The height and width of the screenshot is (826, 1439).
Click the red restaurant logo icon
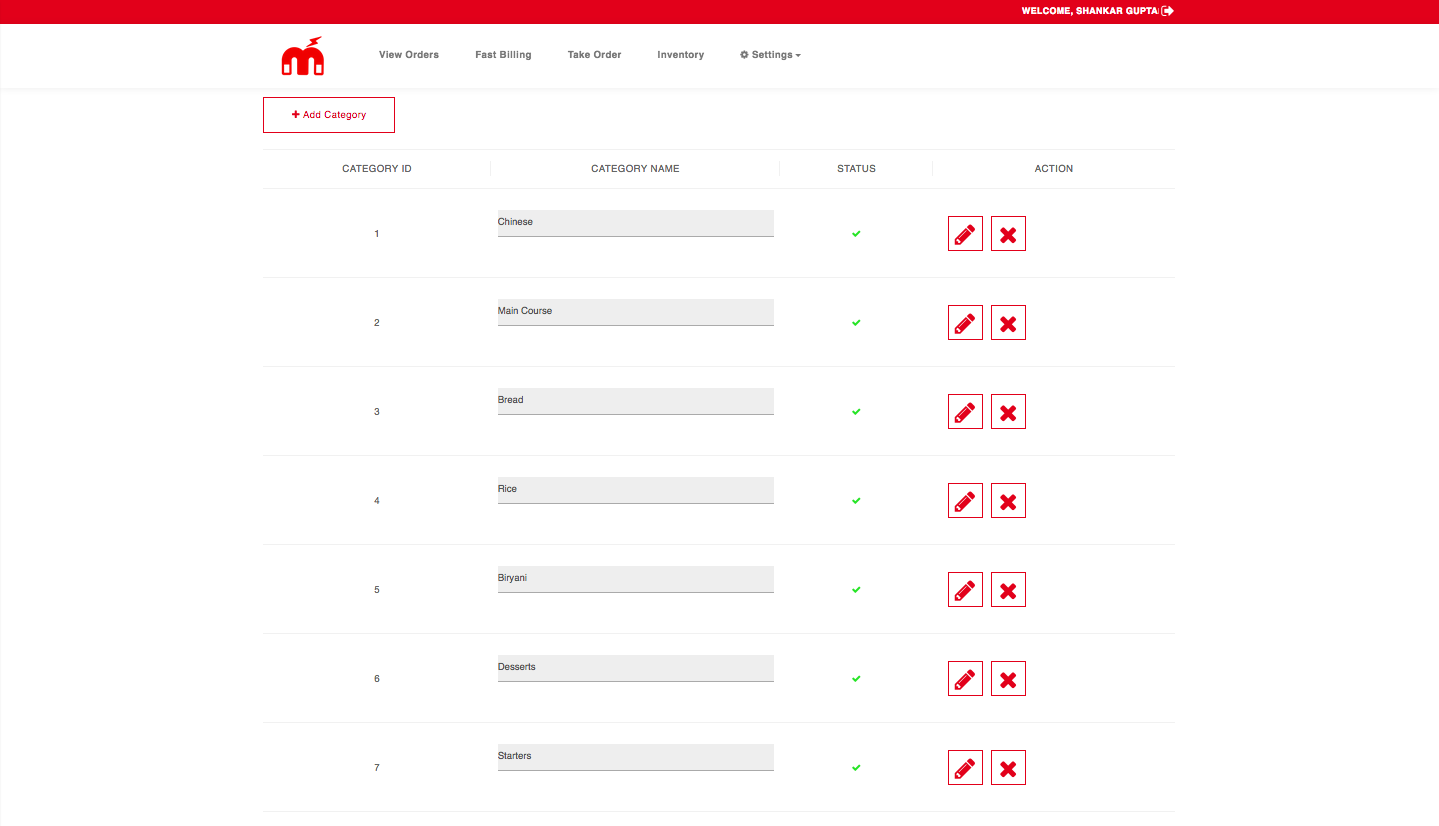pos(303,56)
